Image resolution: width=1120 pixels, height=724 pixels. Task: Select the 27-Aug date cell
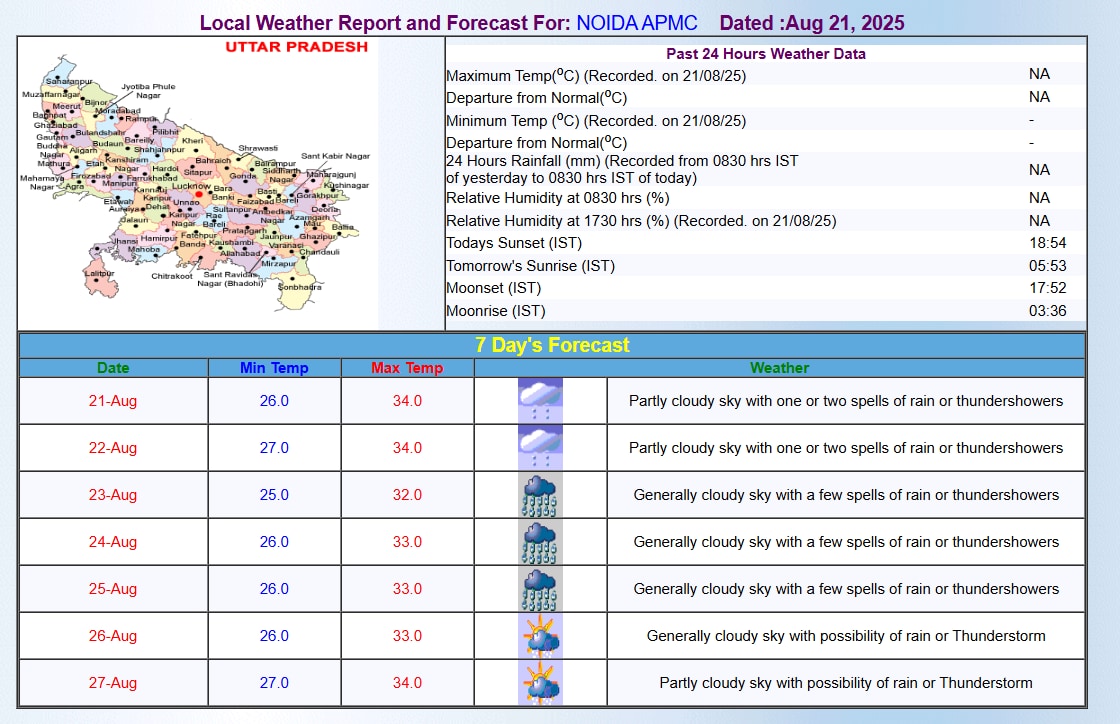[x=113, y=683]
